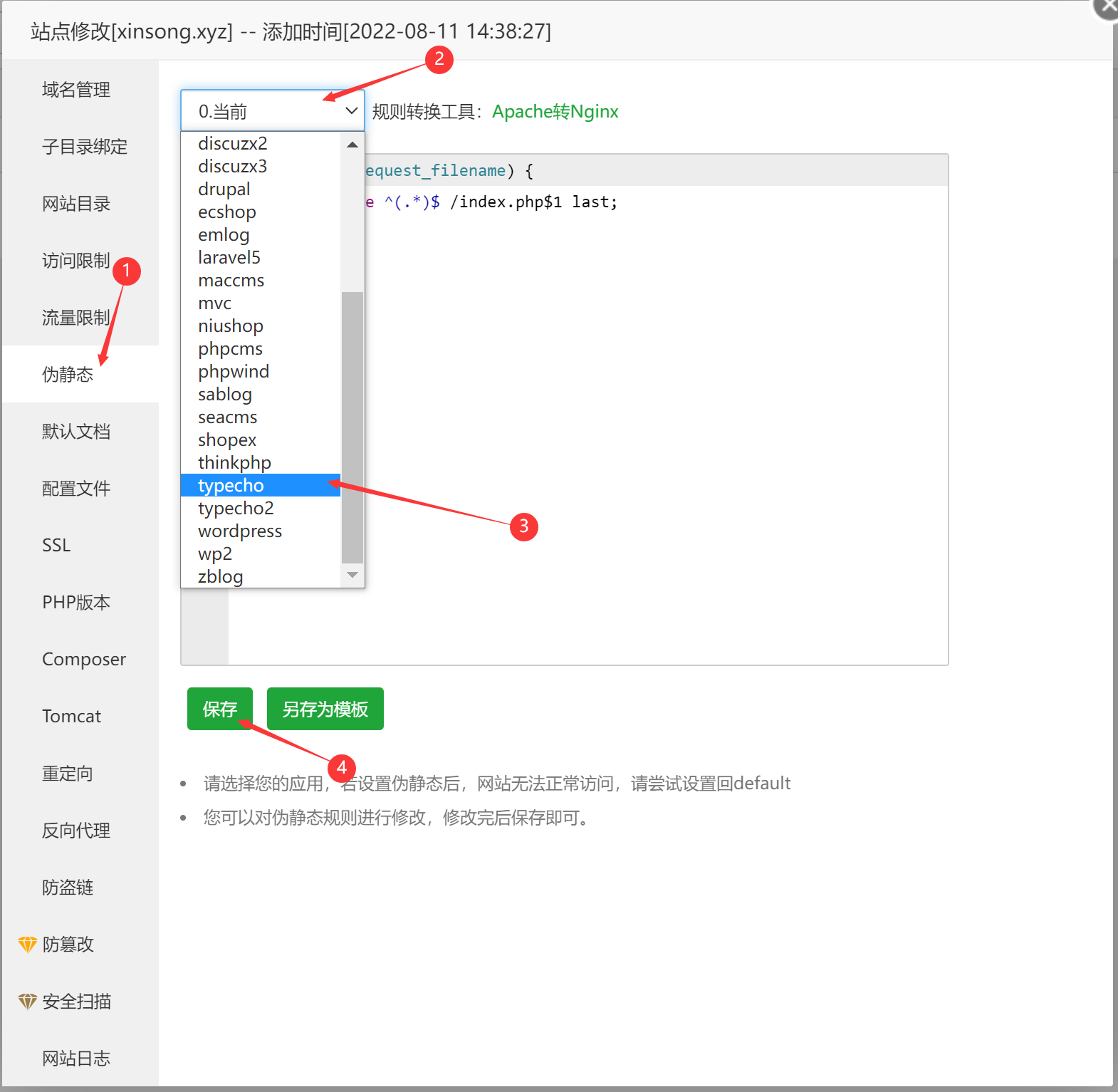Click the dropdown list scrollbar thumb

pyautogui.click(x=352, y=427)
